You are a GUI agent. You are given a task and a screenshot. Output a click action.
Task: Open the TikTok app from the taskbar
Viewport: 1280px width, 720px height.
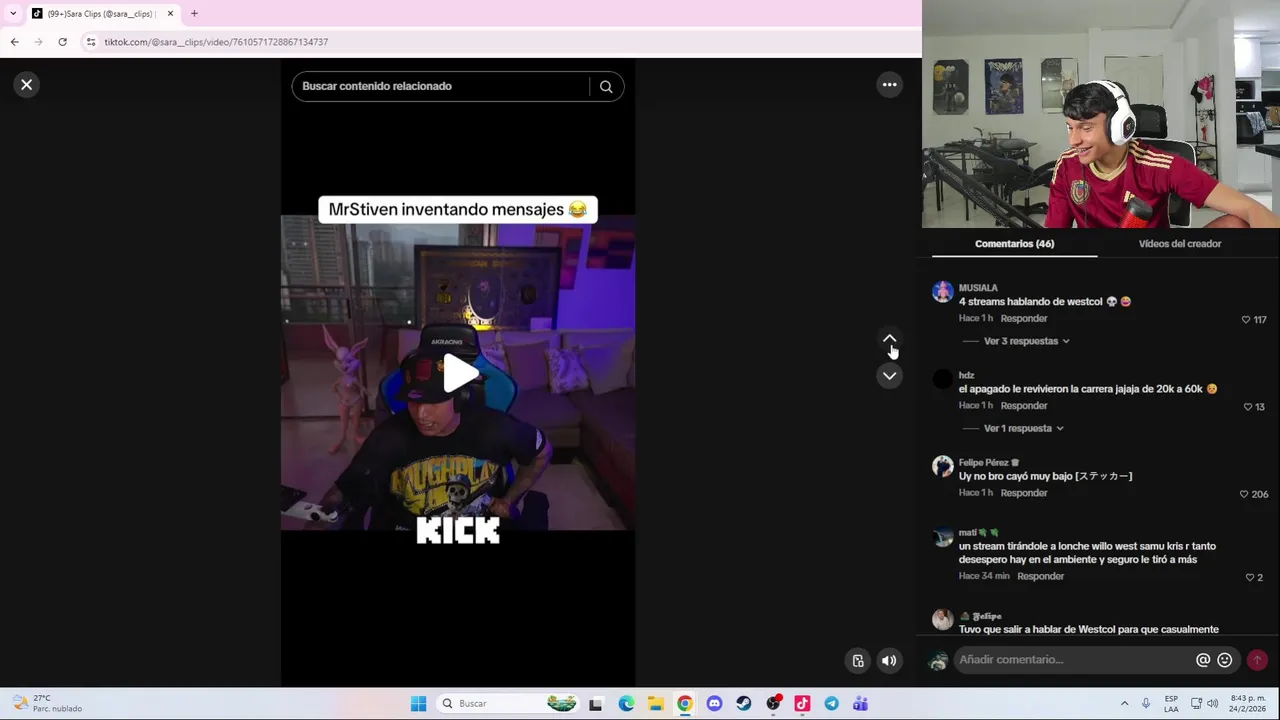(802, 704)
